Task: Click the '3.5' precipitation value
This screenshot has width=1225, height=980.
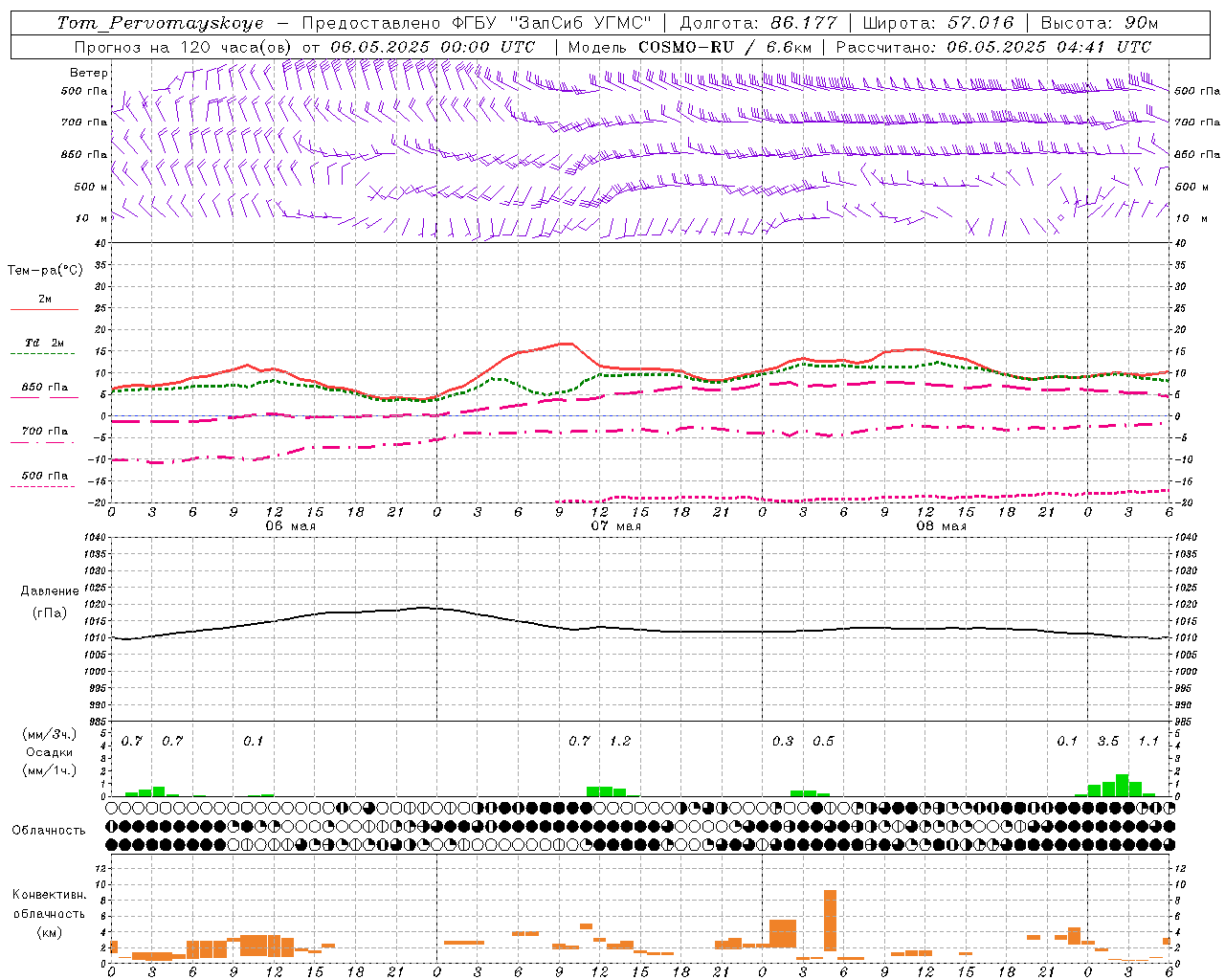Action: point(1108,742)
